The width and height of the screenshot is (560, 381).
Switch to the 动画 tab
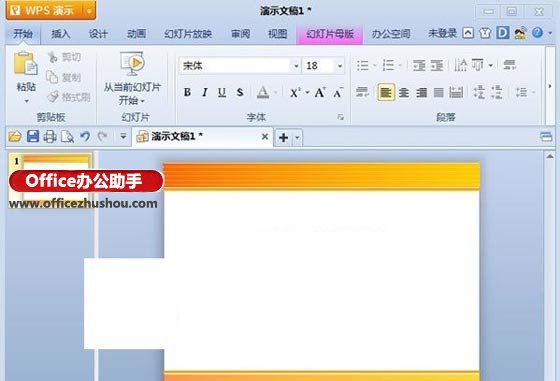pos(136,34)
